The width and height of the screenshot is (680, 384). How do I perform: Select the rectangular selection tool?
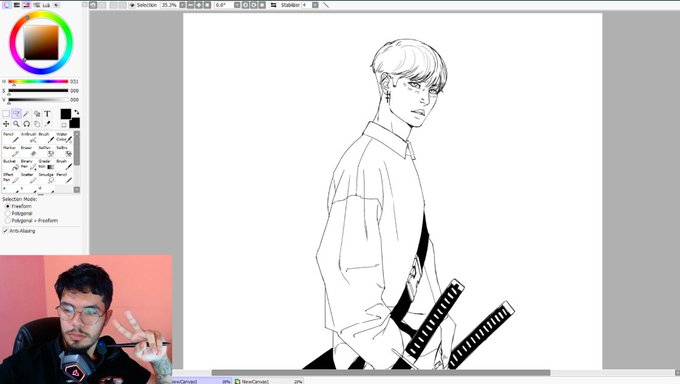6,114
